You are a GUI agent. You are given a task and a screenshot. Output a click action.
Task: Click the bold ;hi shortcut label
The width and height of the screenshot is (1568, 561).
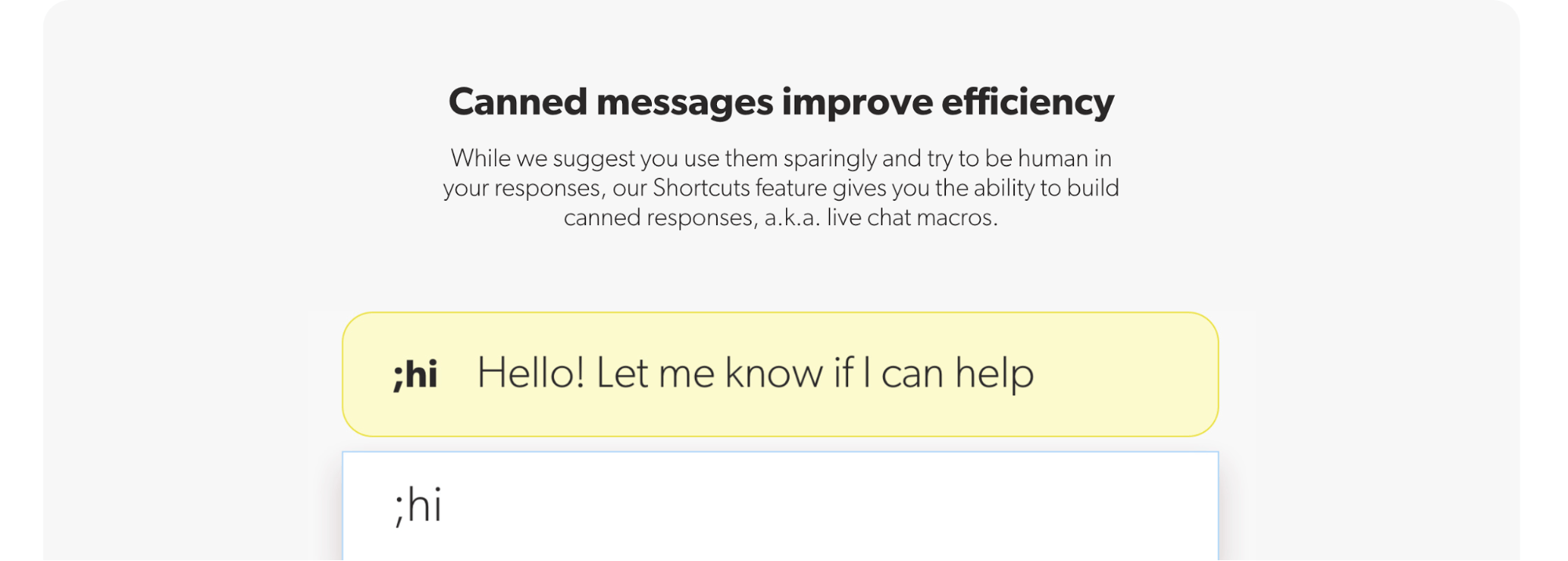415,374
